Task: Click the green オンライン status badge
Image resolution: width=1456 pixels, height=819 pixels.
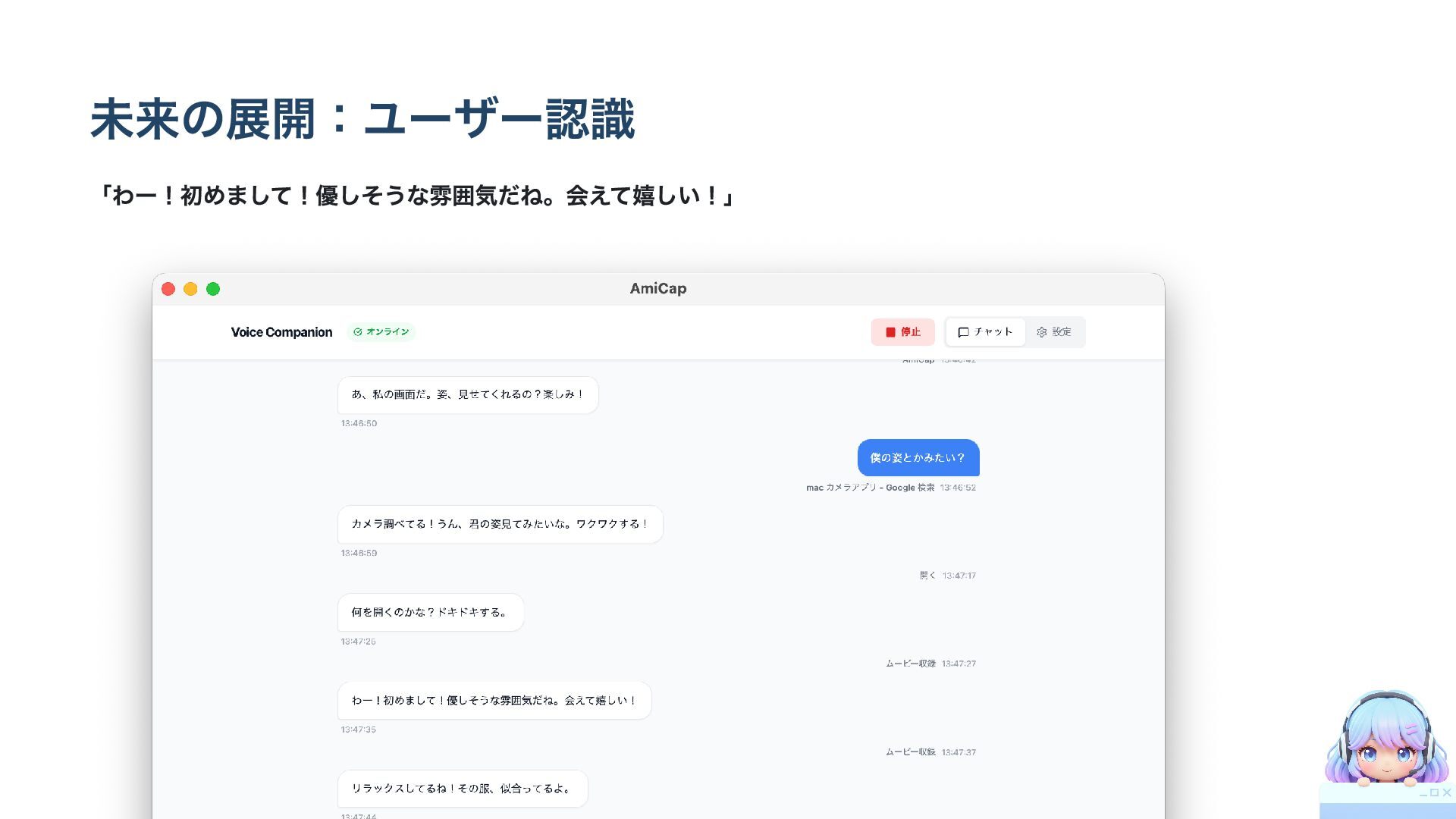Action: pos(381,332)
